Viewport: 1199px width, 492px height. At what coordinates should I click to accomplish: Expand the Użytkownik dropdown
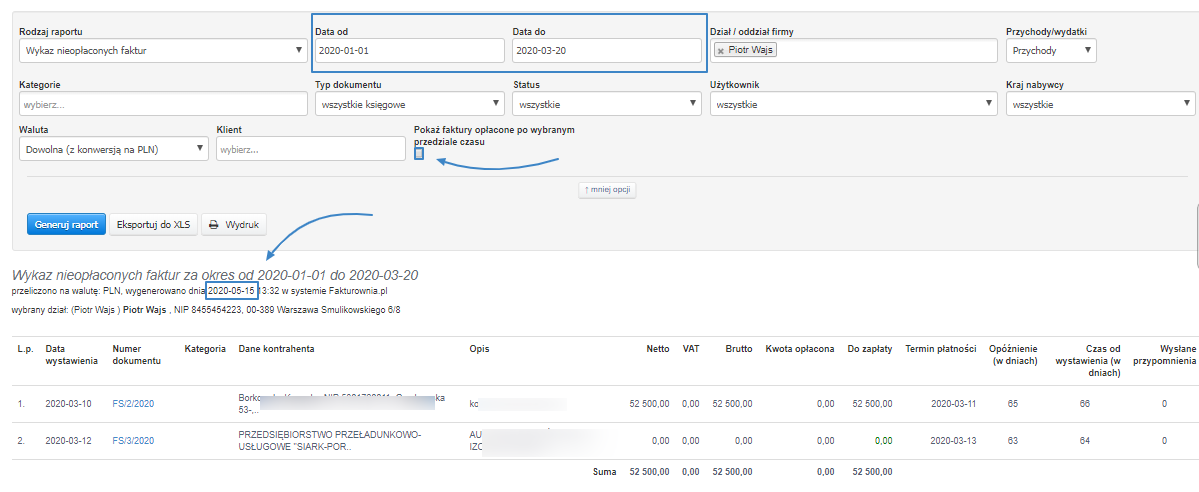pyautogui.click(x=853, y=104)
